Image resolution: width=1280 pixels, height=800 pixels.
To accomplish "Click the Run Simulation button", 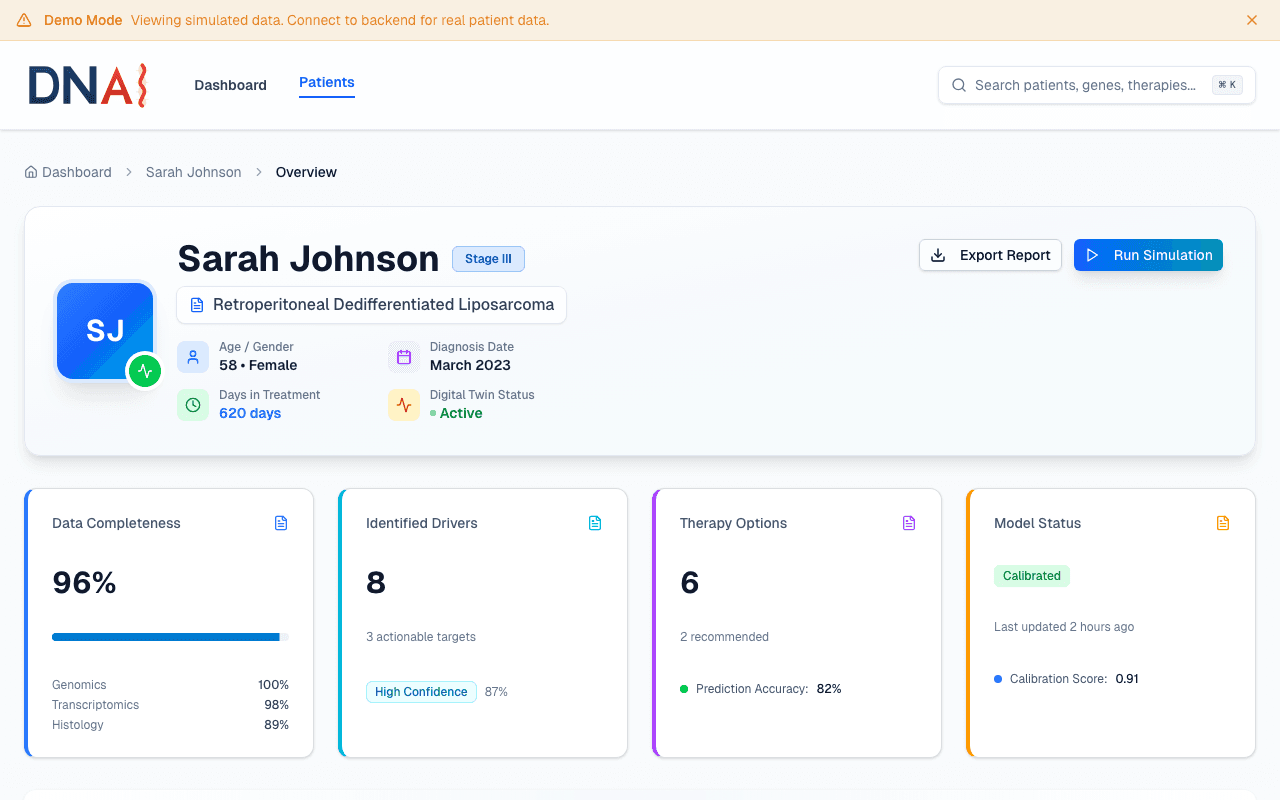I will [1148, 255].
